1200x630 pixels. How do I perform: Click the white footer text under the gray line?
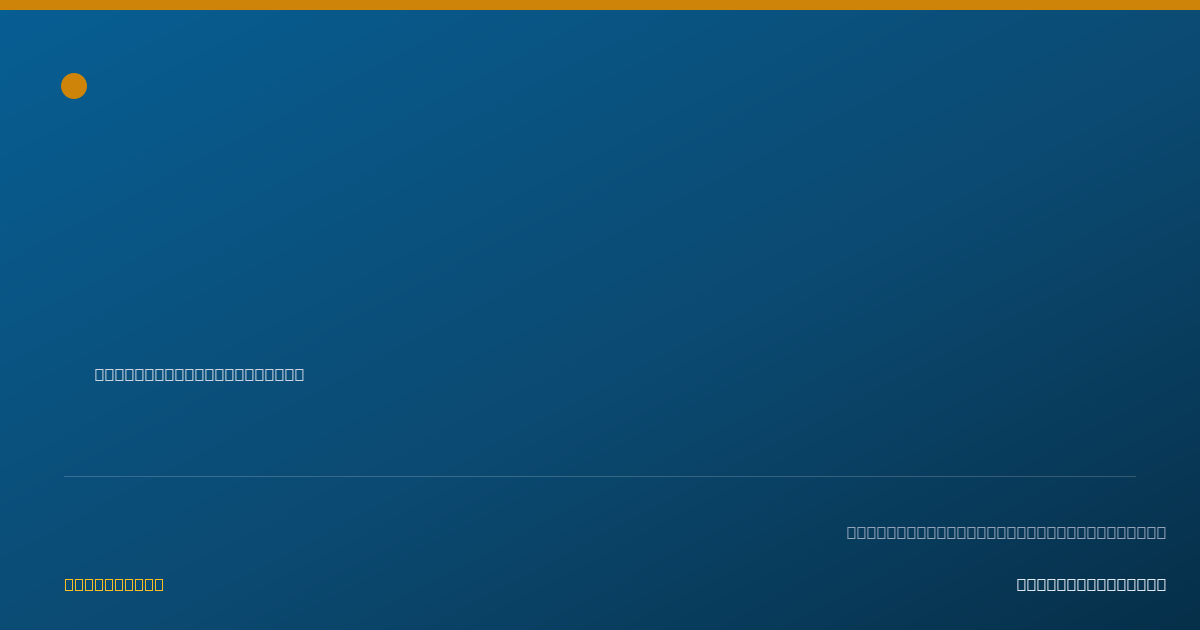(x=1091, y=584)
